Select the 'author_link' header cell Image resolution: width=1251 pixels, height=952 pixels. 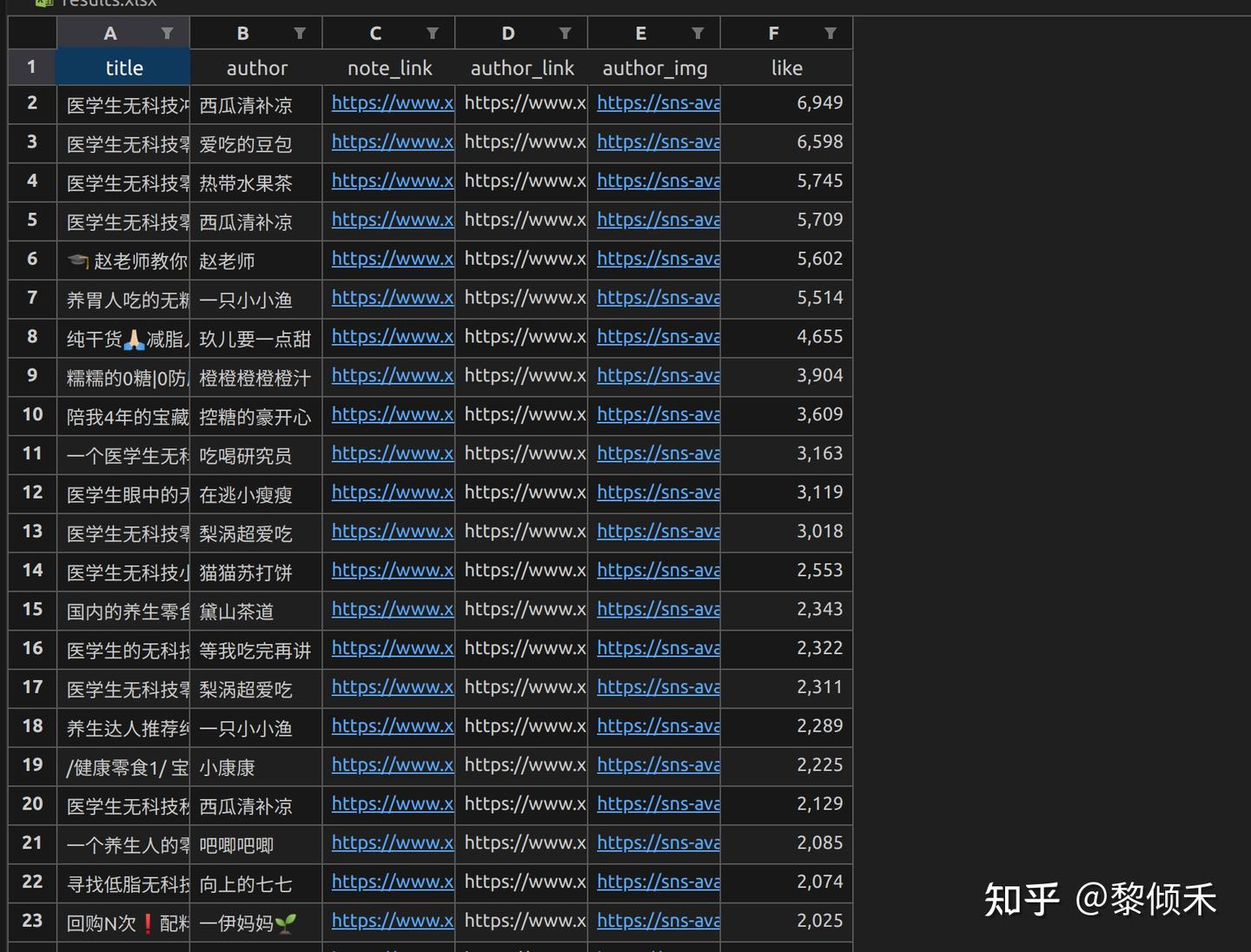[521, 68]
